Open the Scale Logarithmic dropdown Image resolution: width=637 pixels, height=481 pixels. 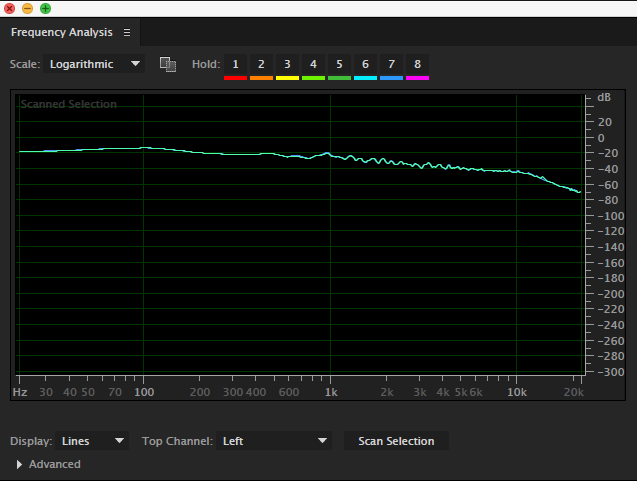point(94,64)
